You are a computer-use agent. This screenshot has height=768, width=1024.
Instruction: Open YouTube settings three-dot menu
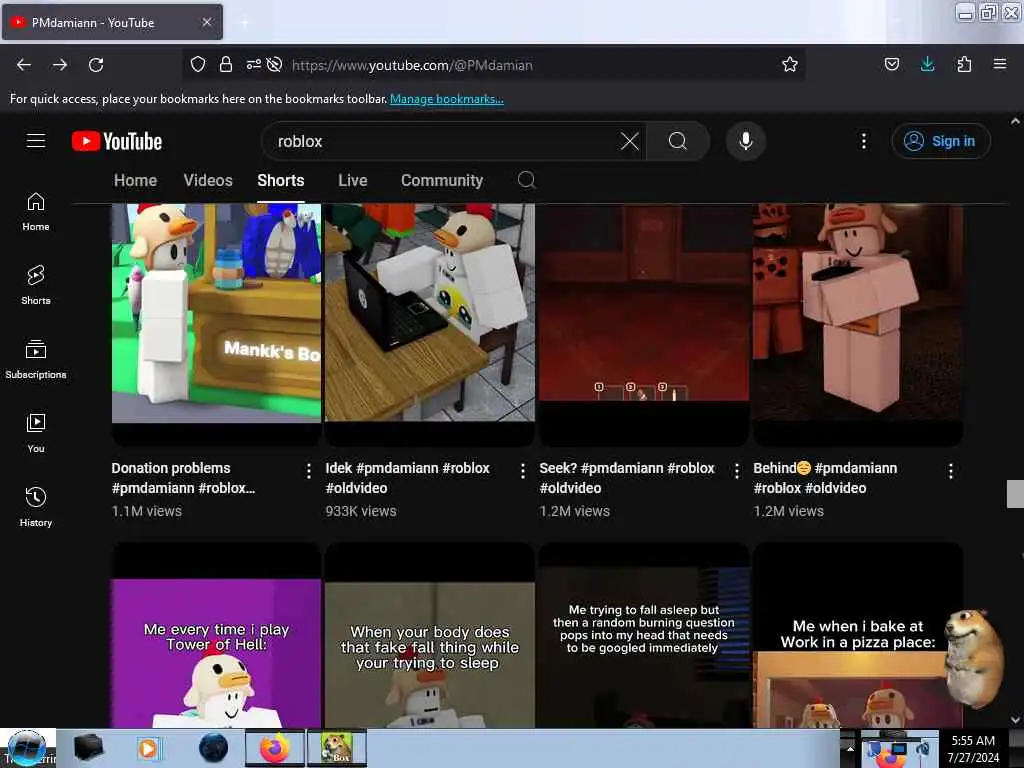point(863,141)
